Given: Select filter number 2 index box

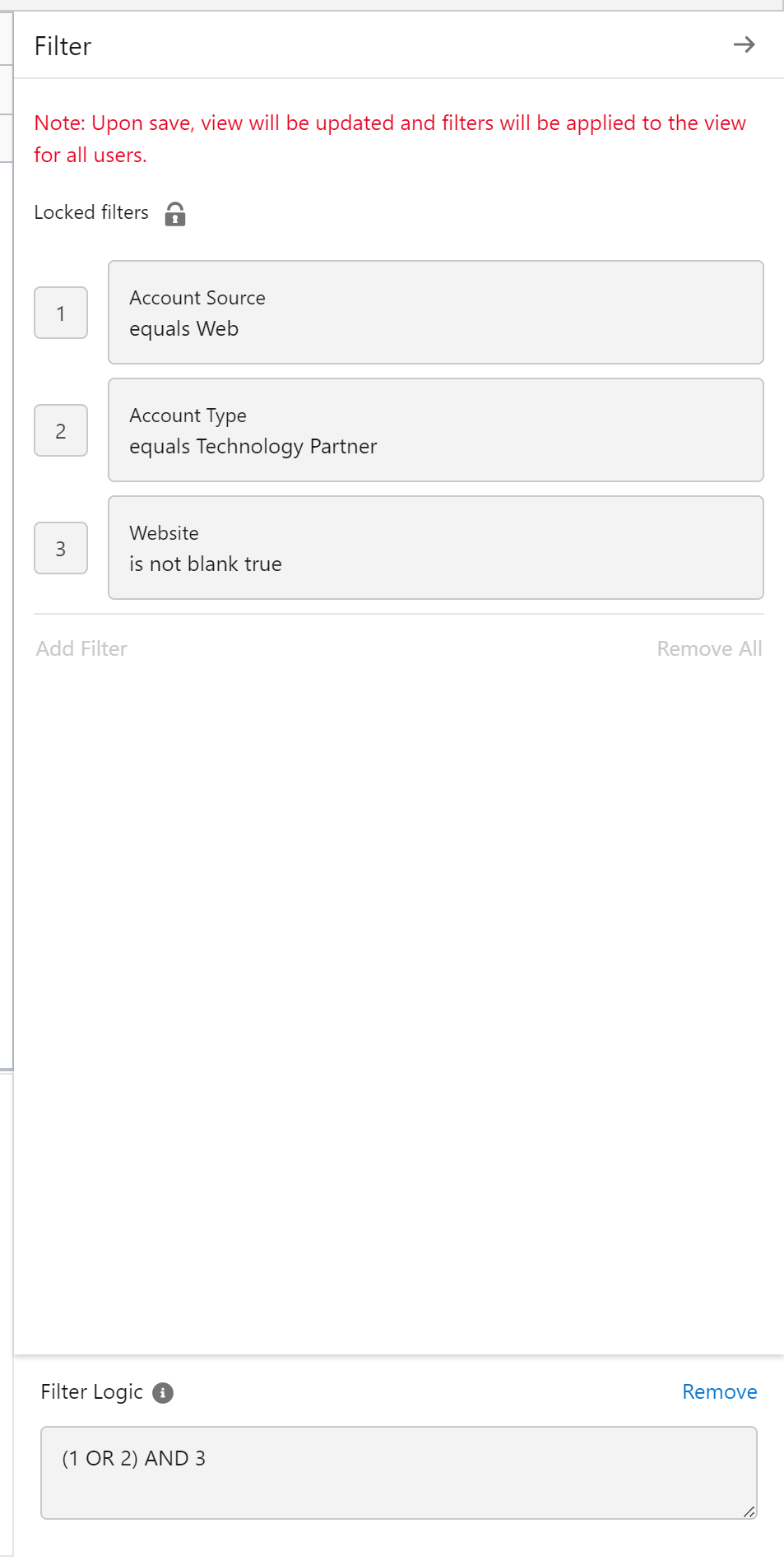Looking at the screenshot, I should [x=61, y=430].
